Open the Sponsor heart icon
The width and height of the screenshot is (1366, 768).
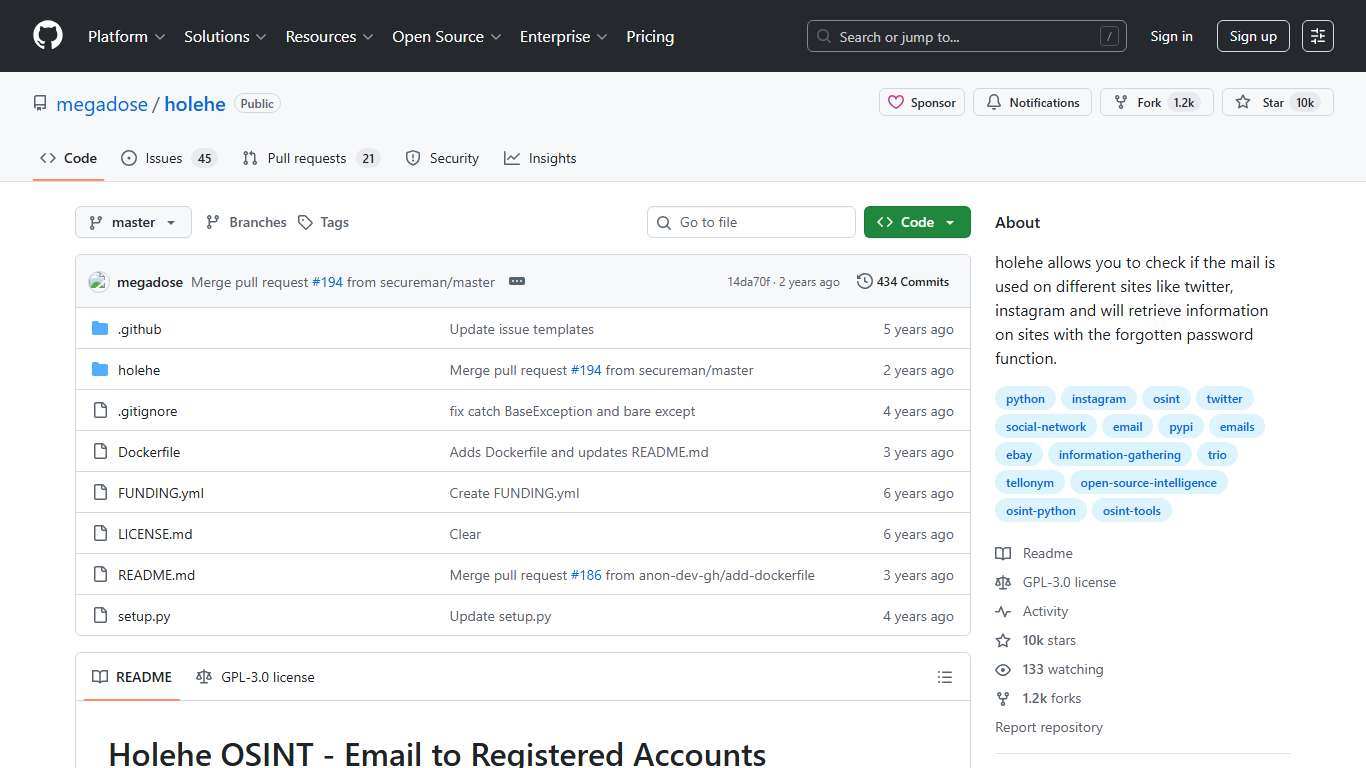[897, 102]
